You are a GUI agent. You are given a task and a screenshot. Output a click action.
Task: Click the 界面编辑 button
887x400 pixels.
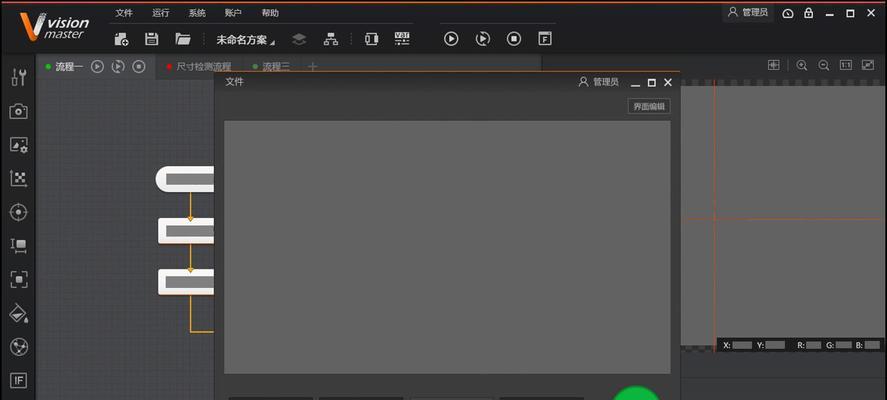click(x=649, y=106)
